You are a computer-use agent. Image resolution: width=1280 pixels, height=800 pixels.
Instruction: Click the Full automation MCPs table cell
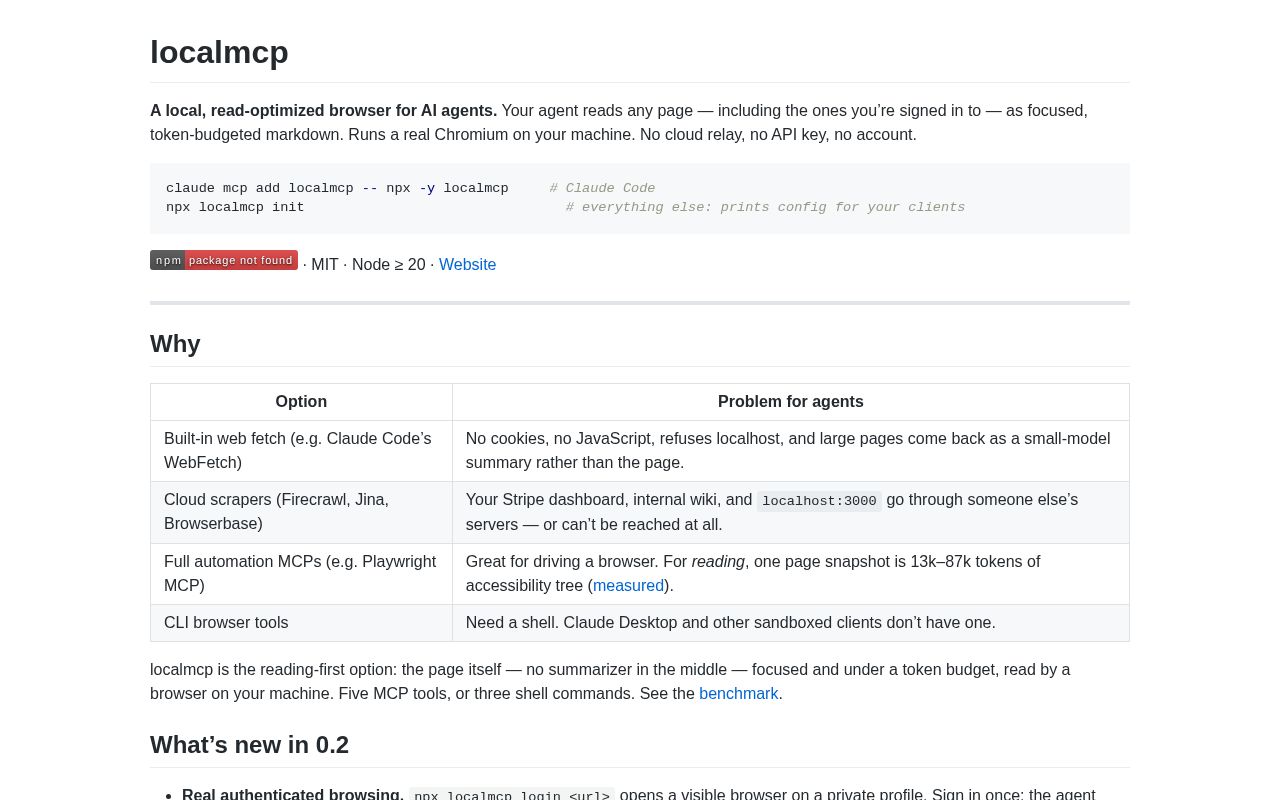click(x=301, y=574)
